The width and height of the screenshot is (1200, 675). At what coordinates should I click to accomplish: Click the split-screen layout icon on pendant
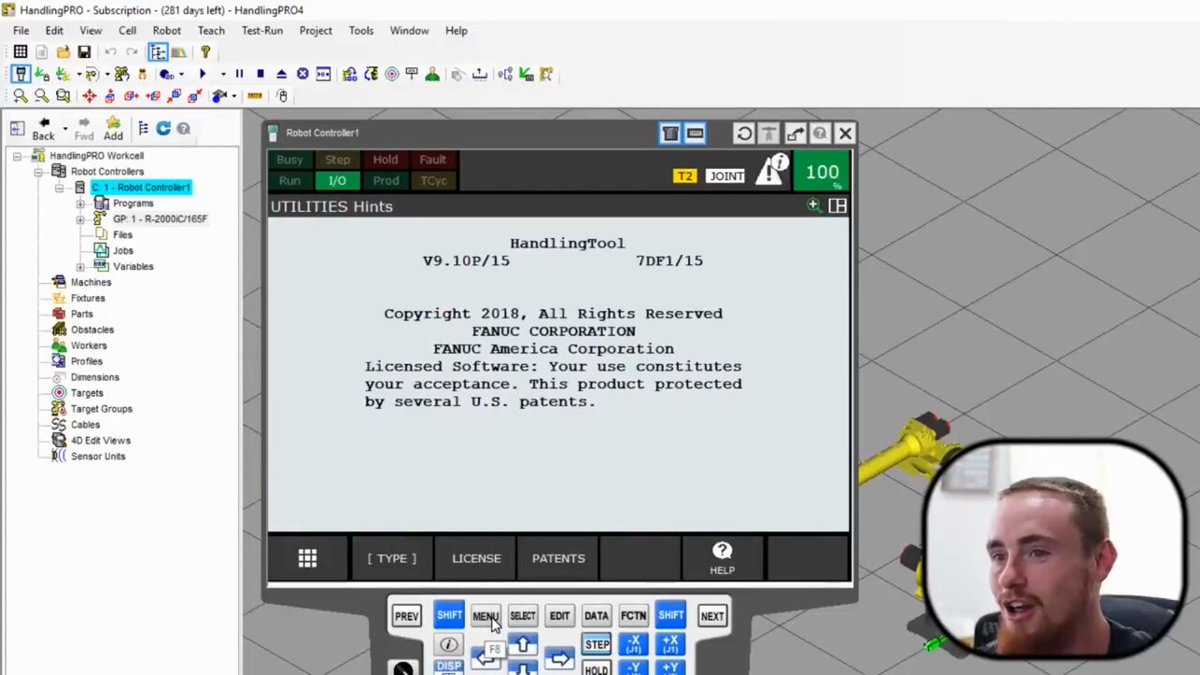(x=837, y=205)
